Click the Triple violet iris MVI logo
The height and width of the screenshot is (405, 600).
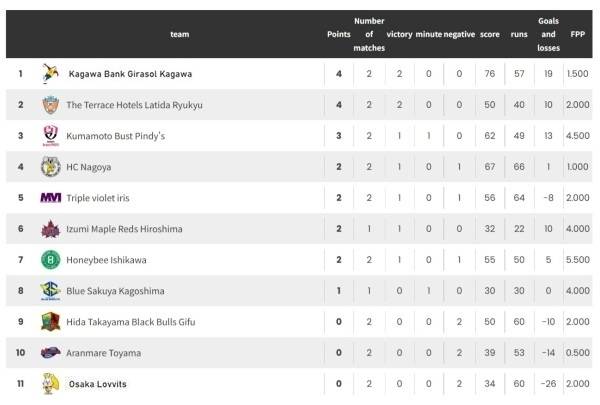[50, 198]
